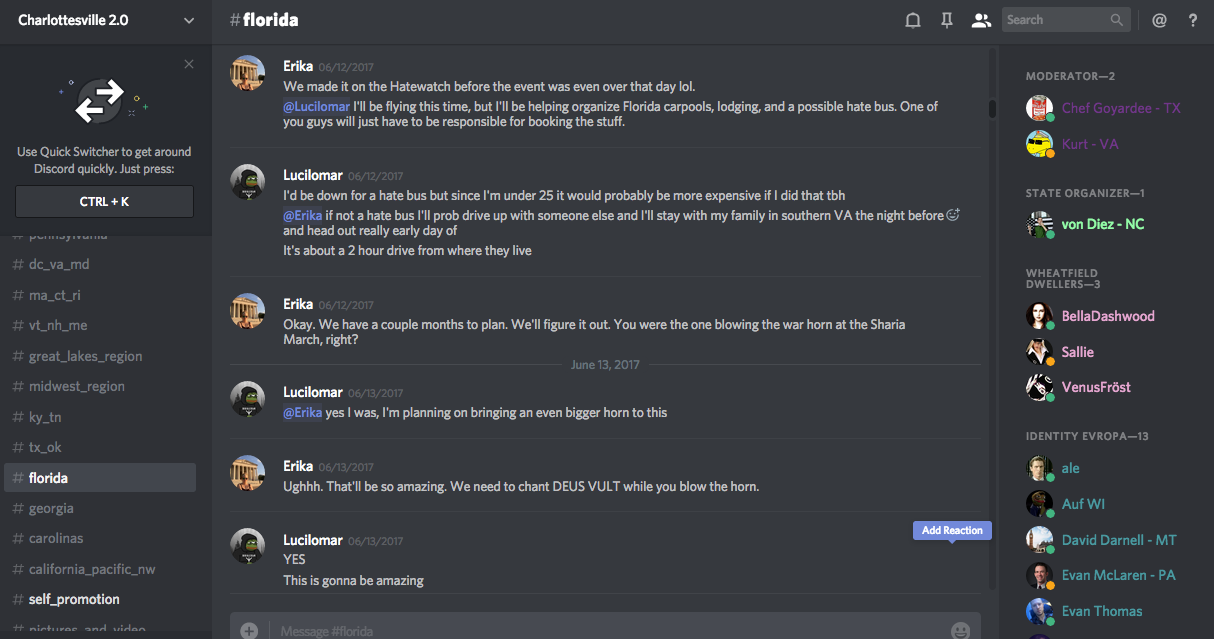Screen dimensions: 1214x639
Task: Open the midwest_region channel
Action: point(77,386)
